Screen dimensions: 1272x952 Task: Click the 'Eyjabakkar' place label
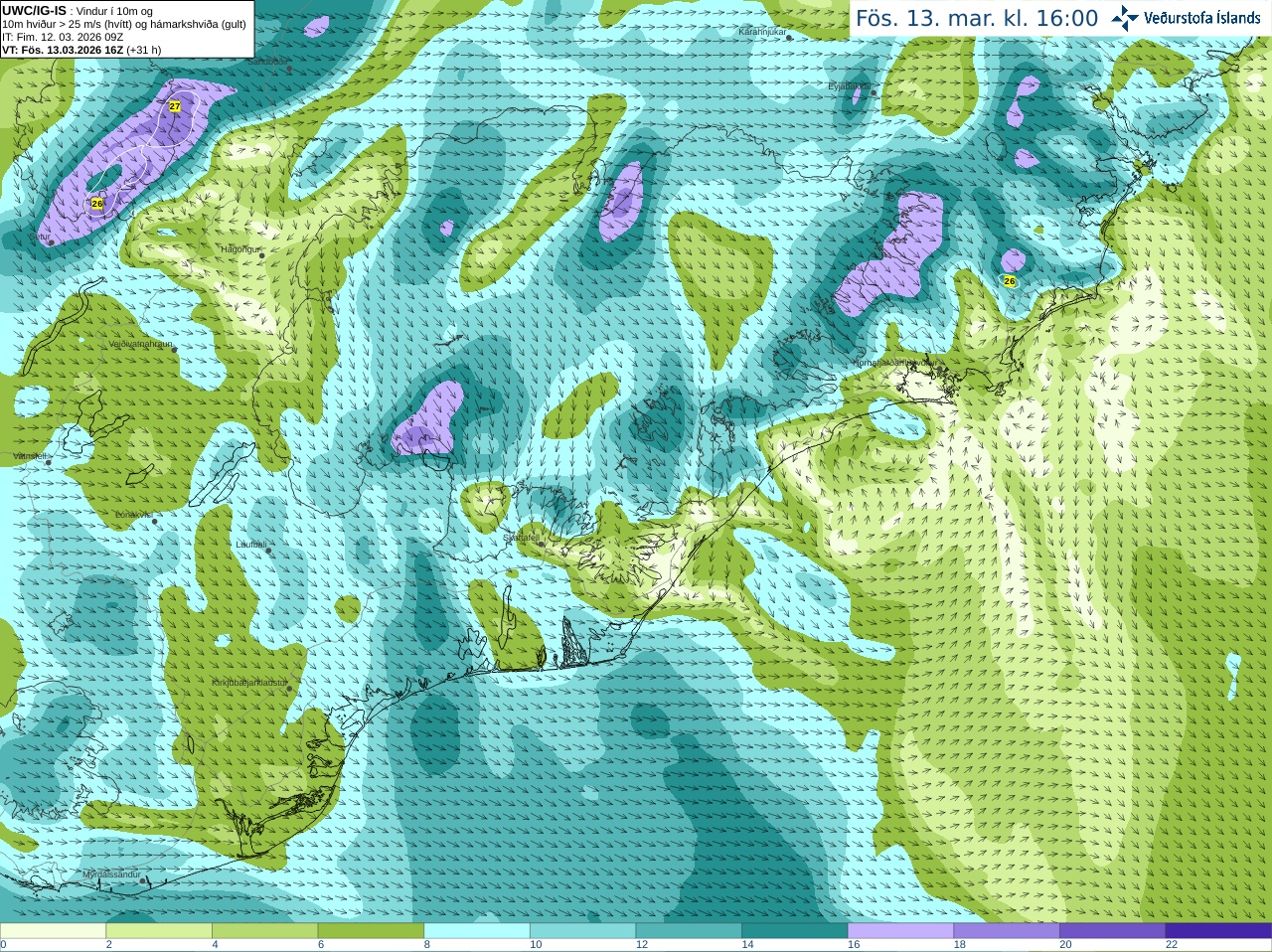click(x=850, y=86)
